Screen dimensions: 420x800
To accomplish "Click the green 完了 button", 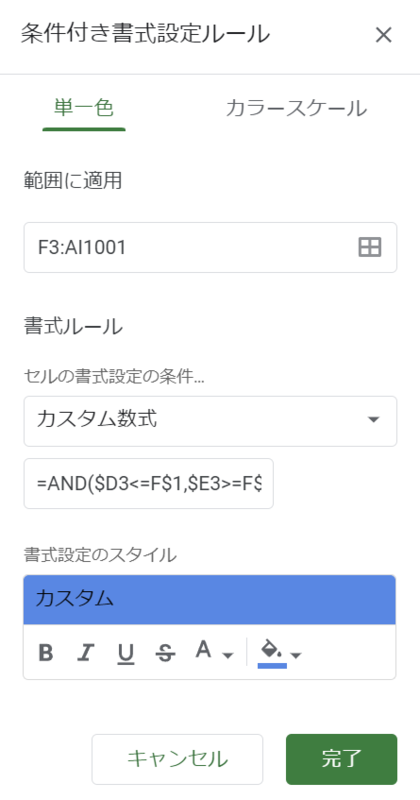I will click(x=341, y=759).
